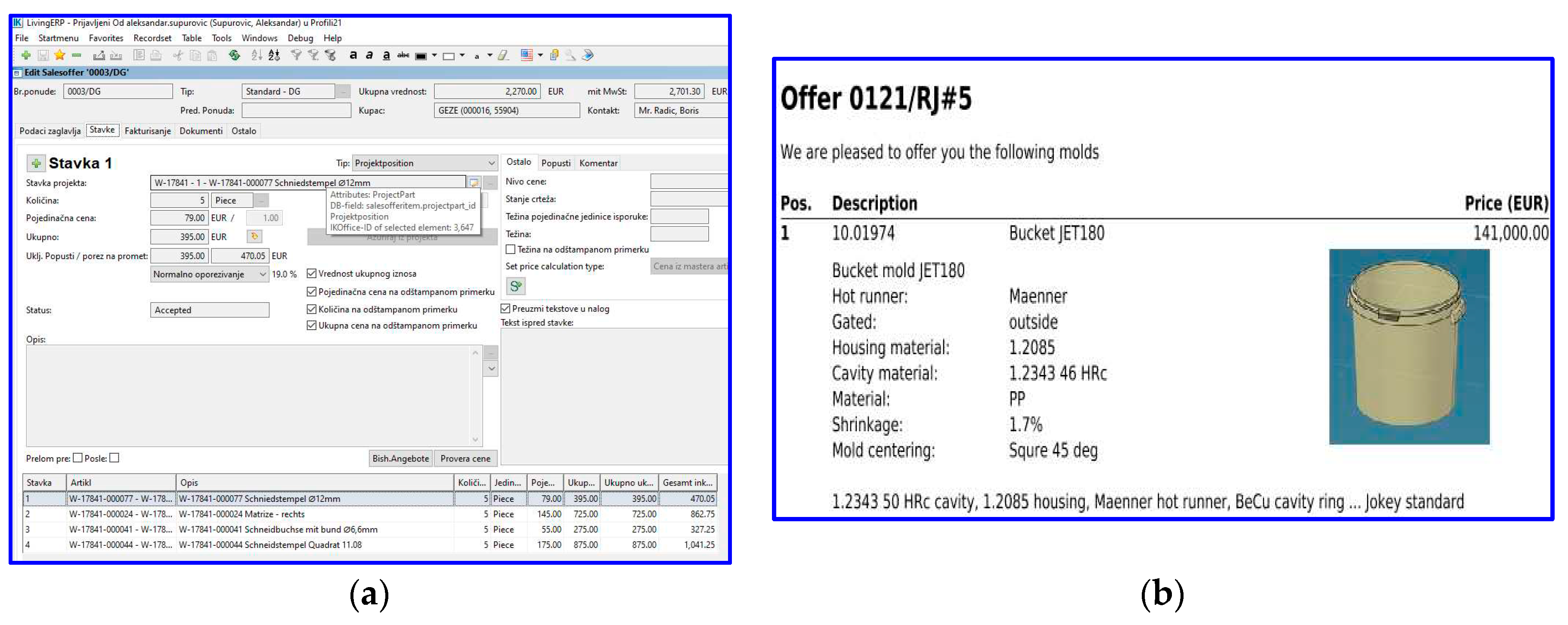Open the Tip 'Projektposition' dropdown
The width and height of the screenshot is (1568, 625).
click(x=491, y=163)
